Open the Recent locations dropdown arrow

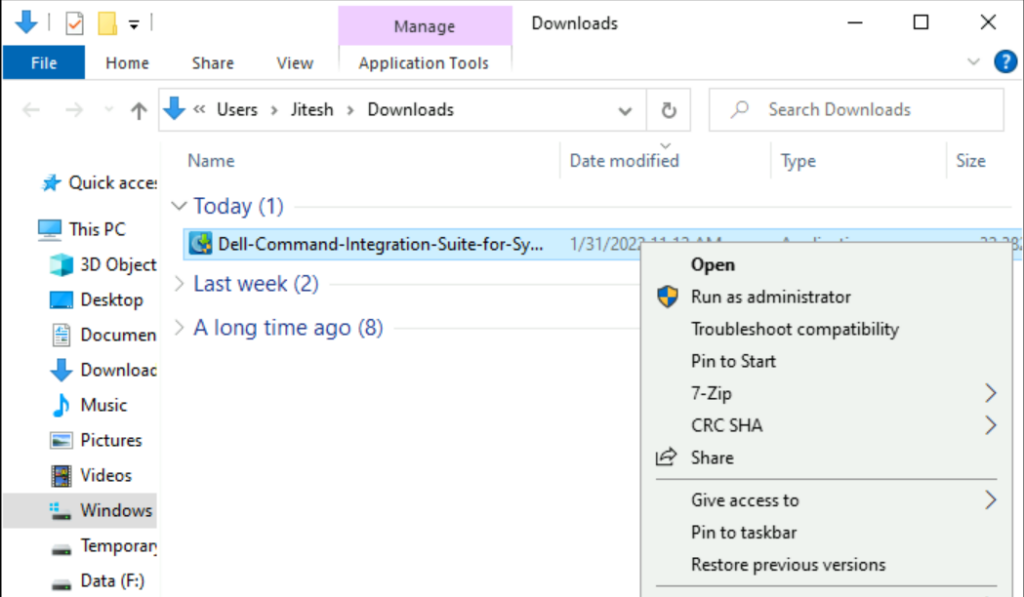109,109
